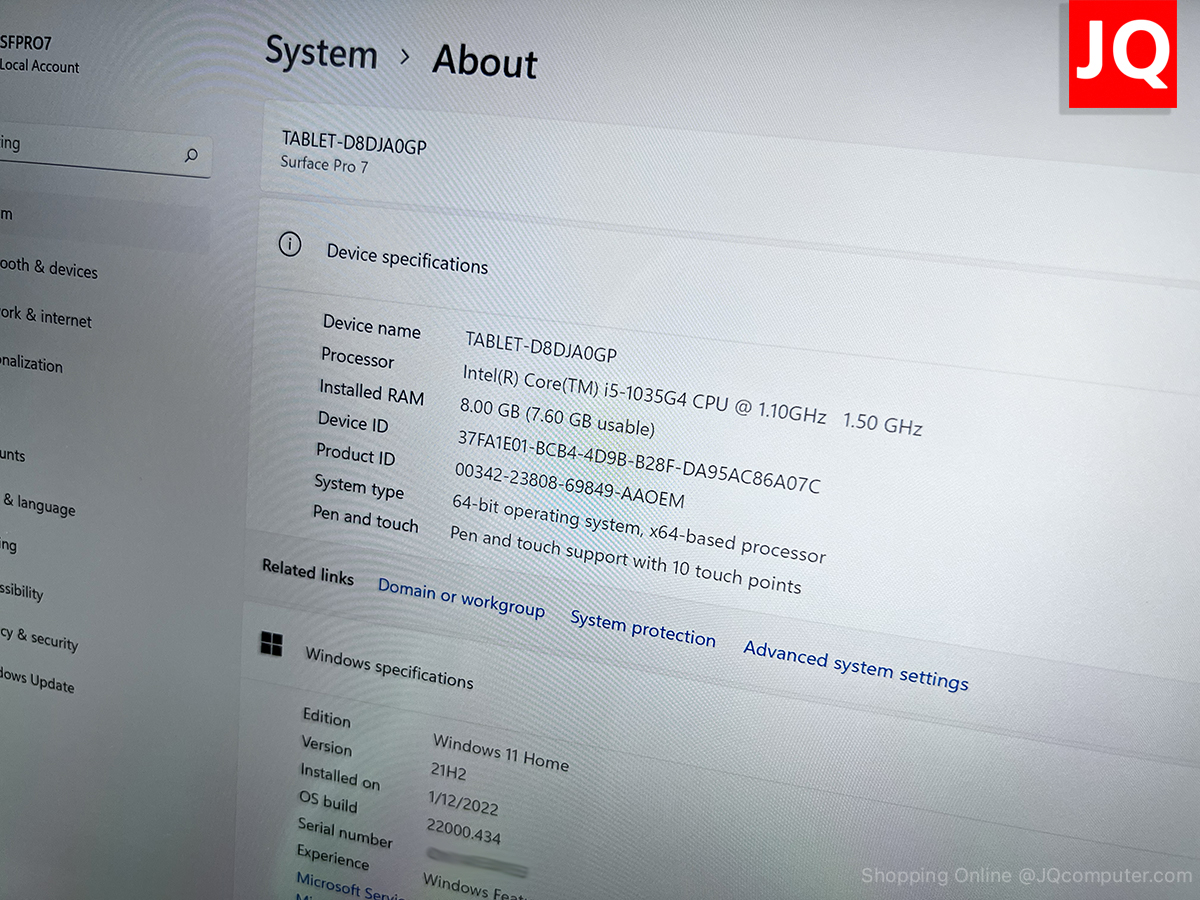Click the Device ID label
This screenshot has width=1200, height=900.
[353, 422]
